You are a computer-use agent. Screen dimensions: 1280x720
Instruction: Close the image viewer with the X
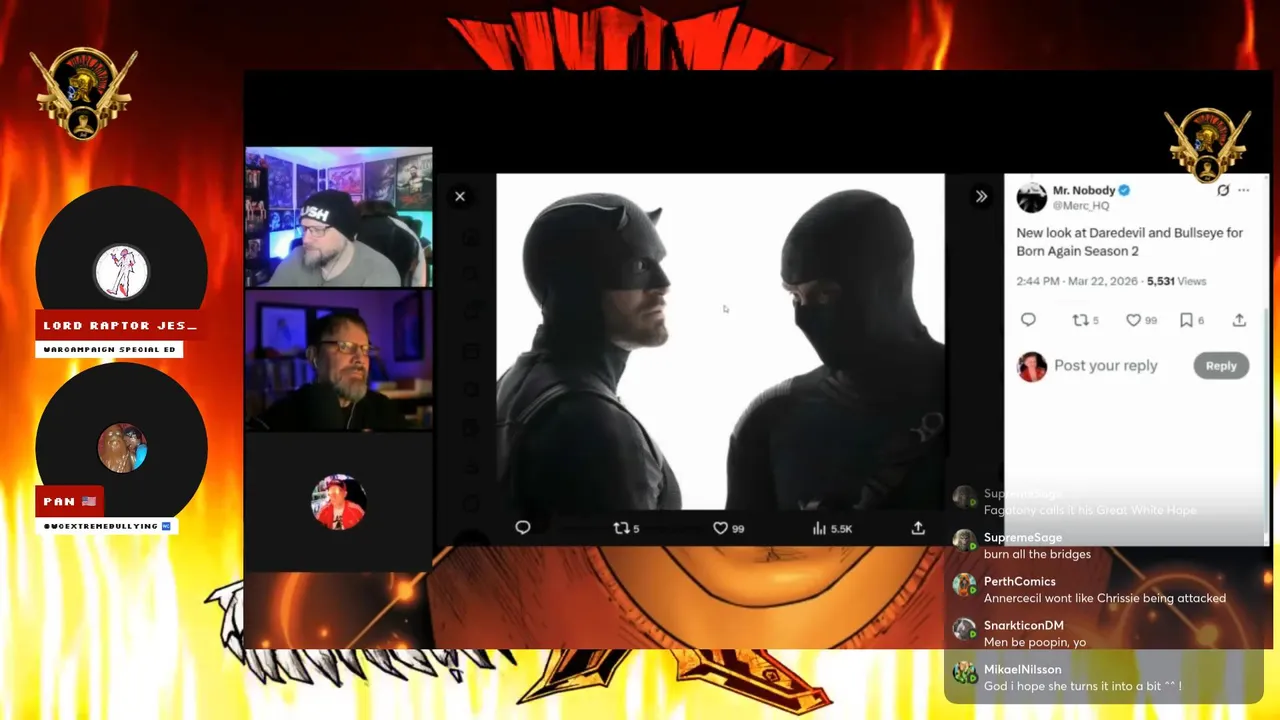pyautogui.click(x=460, y=196)
